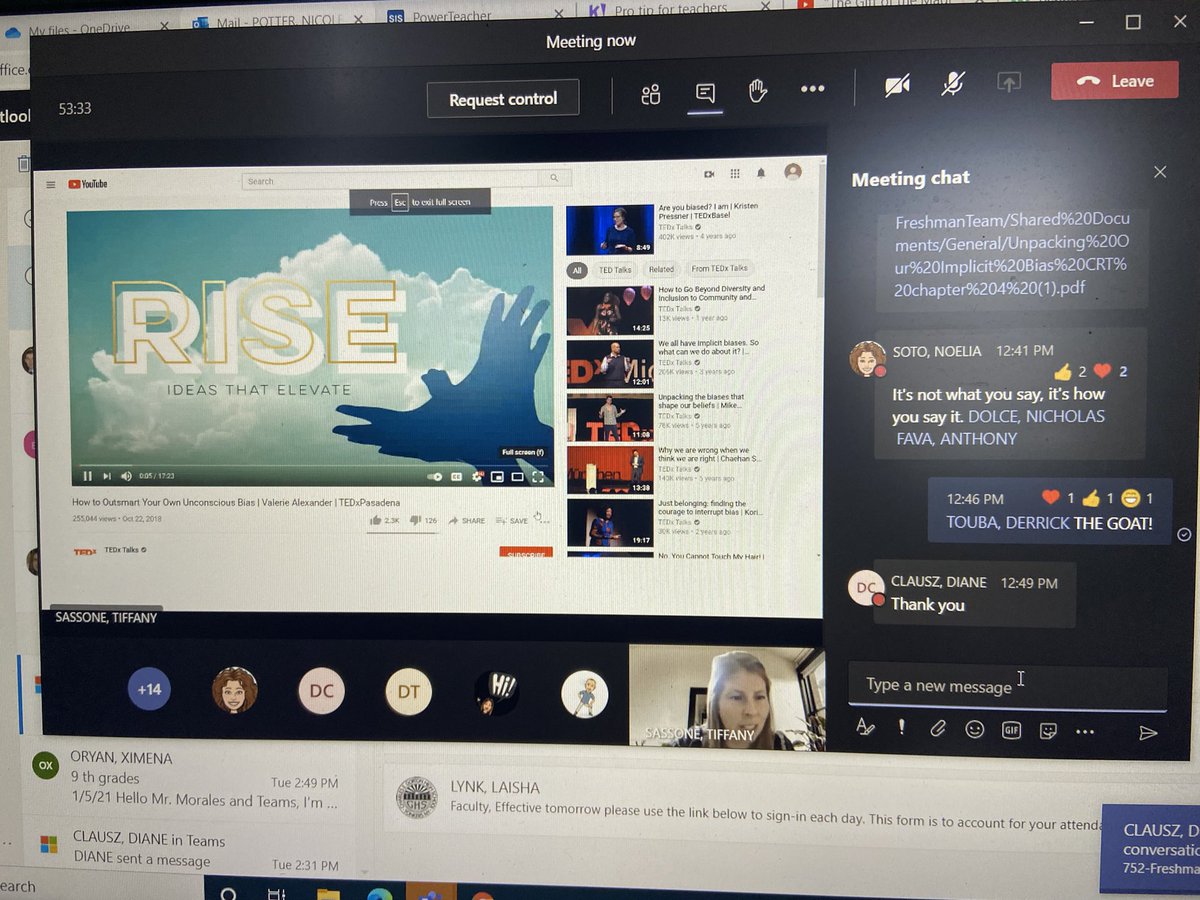Toggle YouTube theater mode
The width and height of the screenshot is (1200, 900).
517,477
